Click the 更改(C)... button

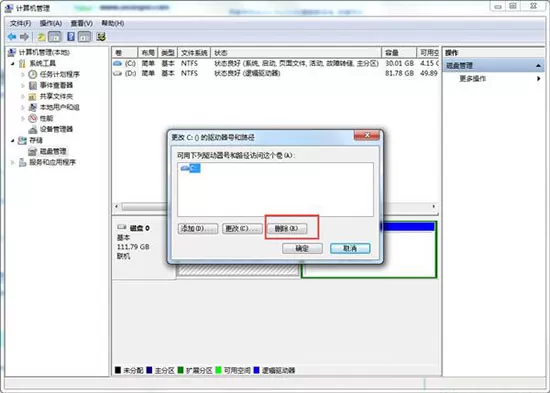tap(242, 229)
